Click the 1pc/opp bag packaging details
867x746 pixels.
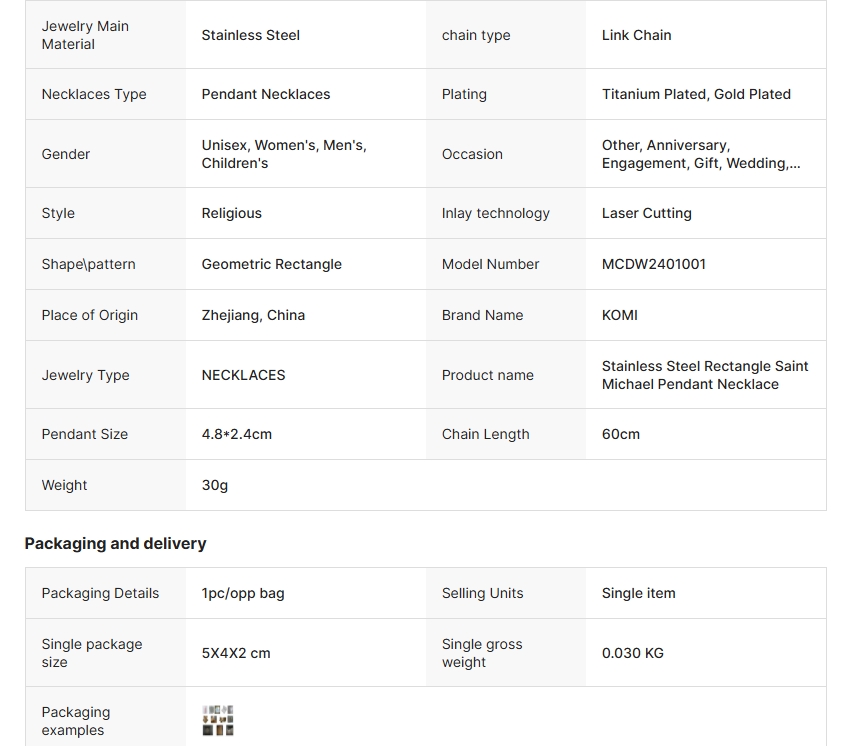pos(242,593)
